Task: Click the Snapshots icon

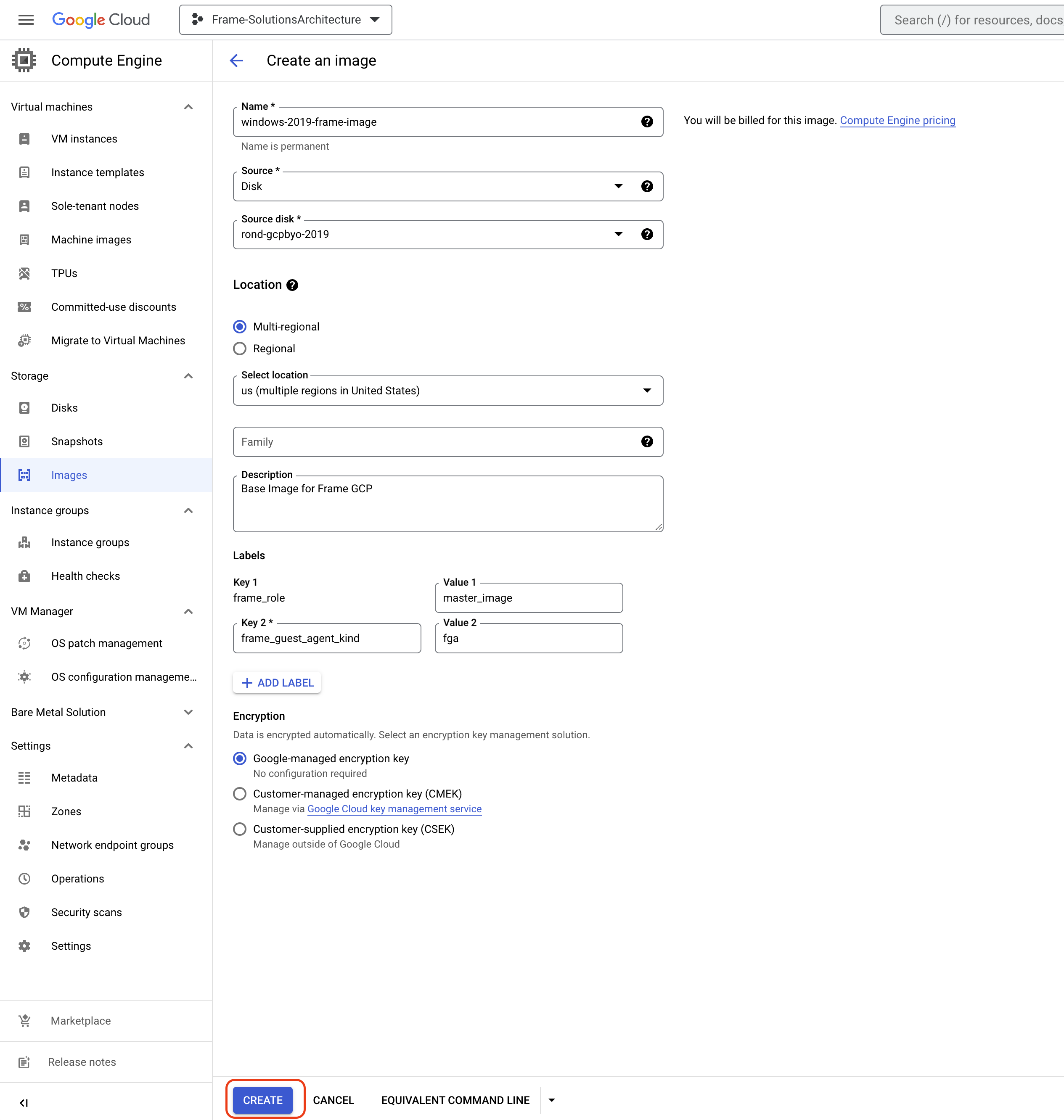Action: click(24, 441)
